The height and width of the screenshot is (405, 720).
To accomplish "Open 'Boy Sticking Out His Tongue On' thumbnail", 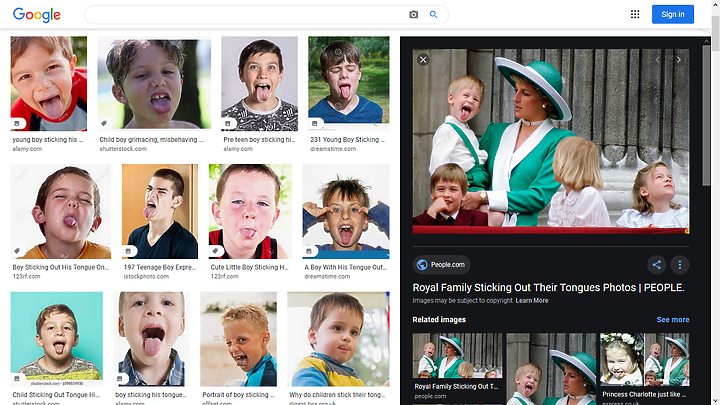I will (x=61, y=211).
